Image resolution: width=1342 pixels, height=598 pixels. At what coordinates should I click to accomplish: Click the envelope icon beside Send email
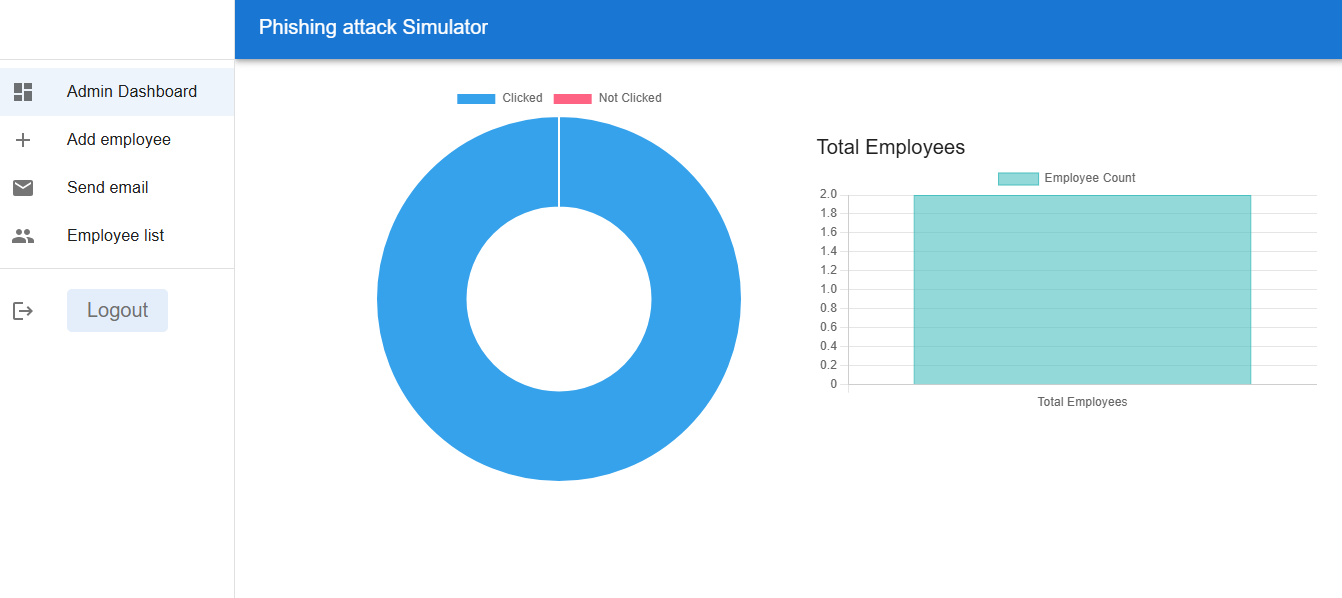click(x=23, y=188)
